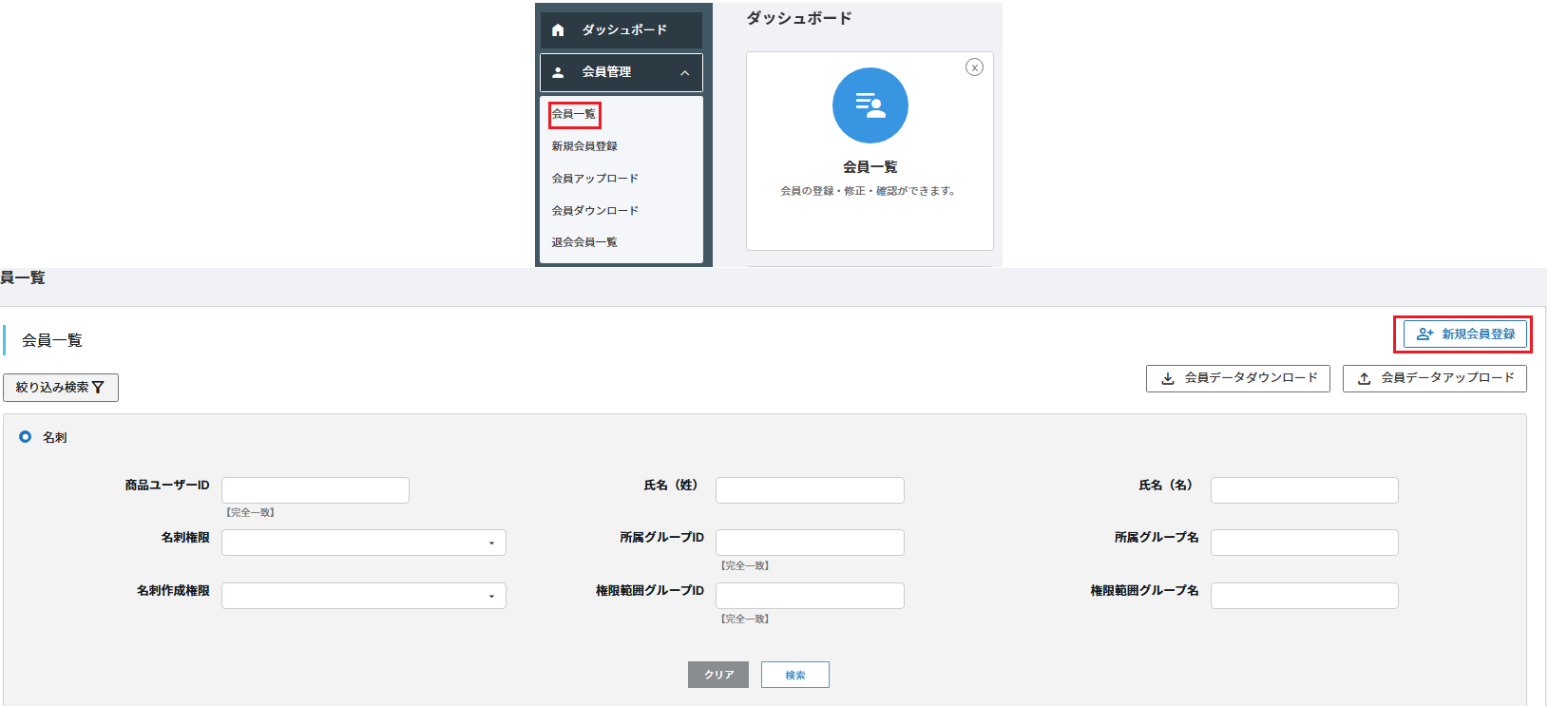The image size is (1568, 706).
Task: Open the 名刺権限 dropdown
Action: [364, 543]
